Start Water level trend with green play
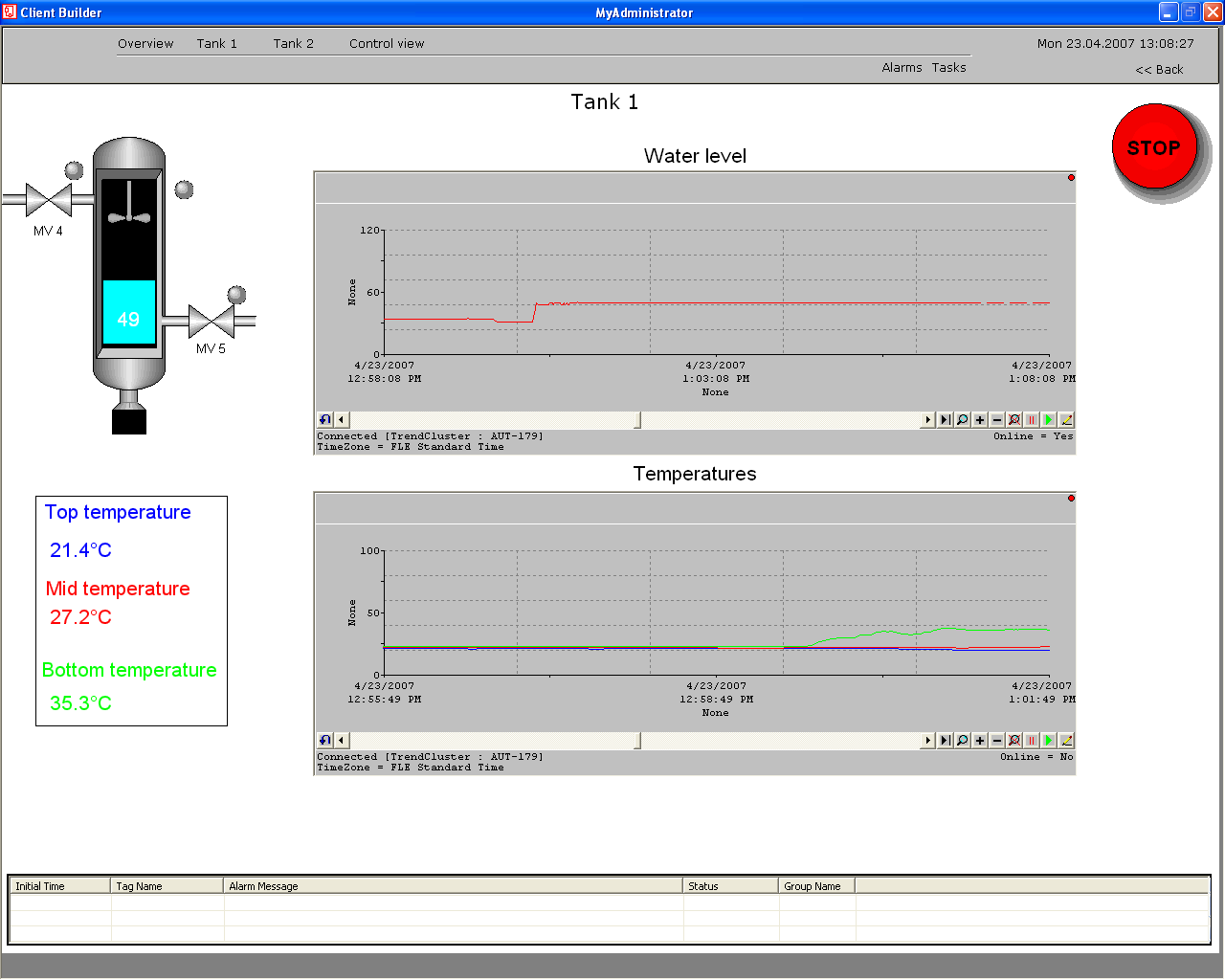1225x980 pixels. tap(1048, 420)
